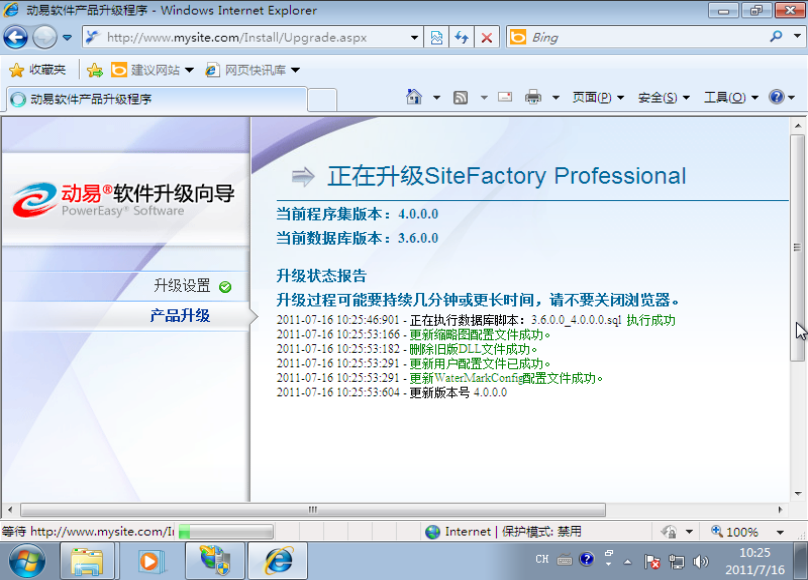This screenshot has height=580, width=808.
Task: Click the Windows Start orb
Action: click(29, 561)
